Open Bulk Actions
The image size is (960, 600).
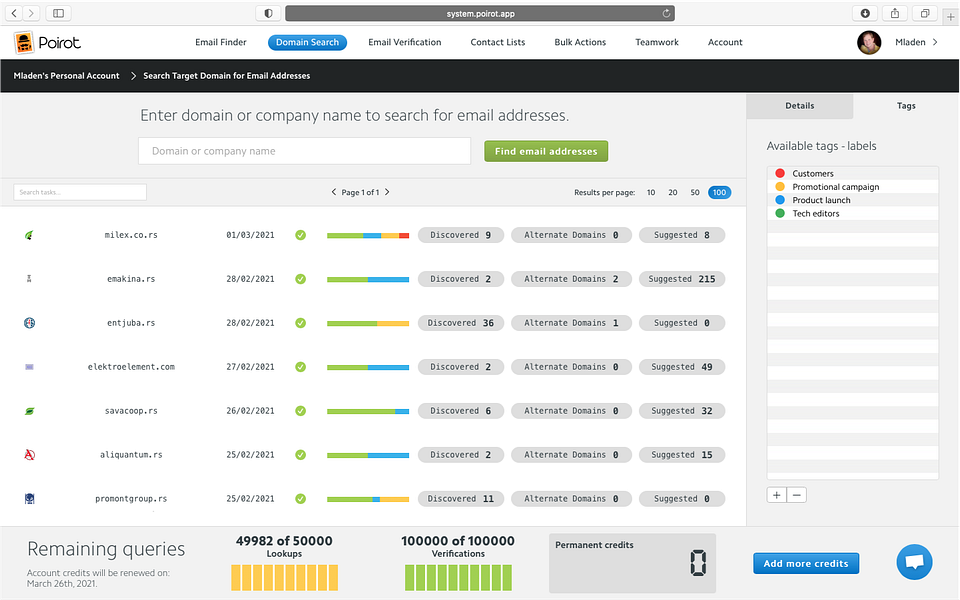coord(580,42)
